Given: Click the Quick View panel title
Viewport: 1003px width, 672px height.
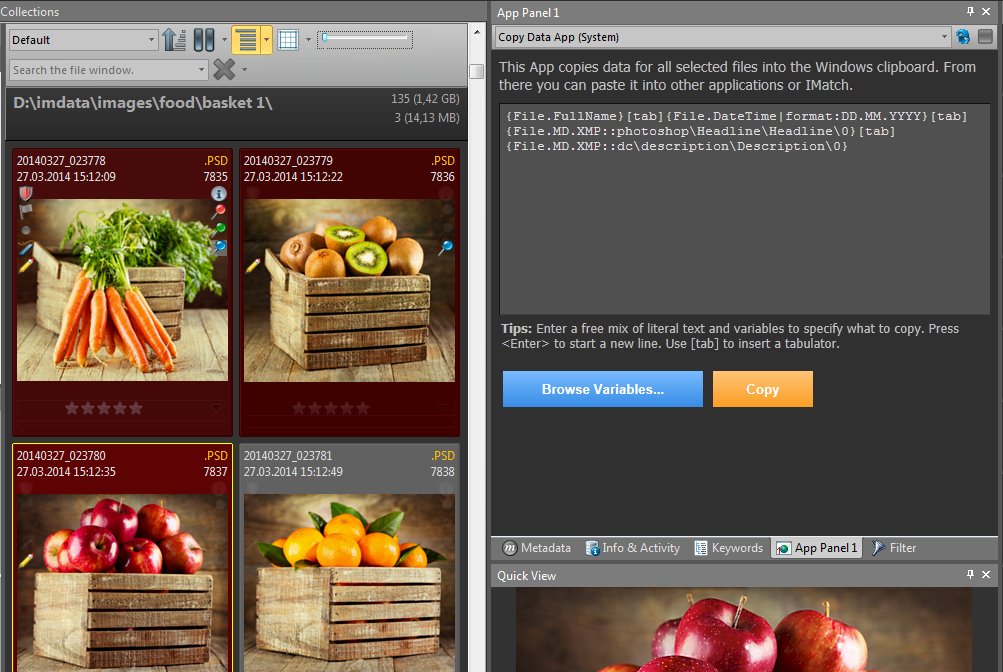Looking at the screenshot, I should click(x=526, y=575).
